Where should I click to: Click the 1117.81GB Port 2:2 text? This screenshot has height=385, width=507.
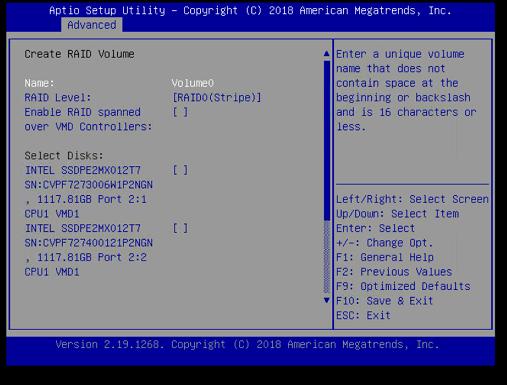coord(92,257)
